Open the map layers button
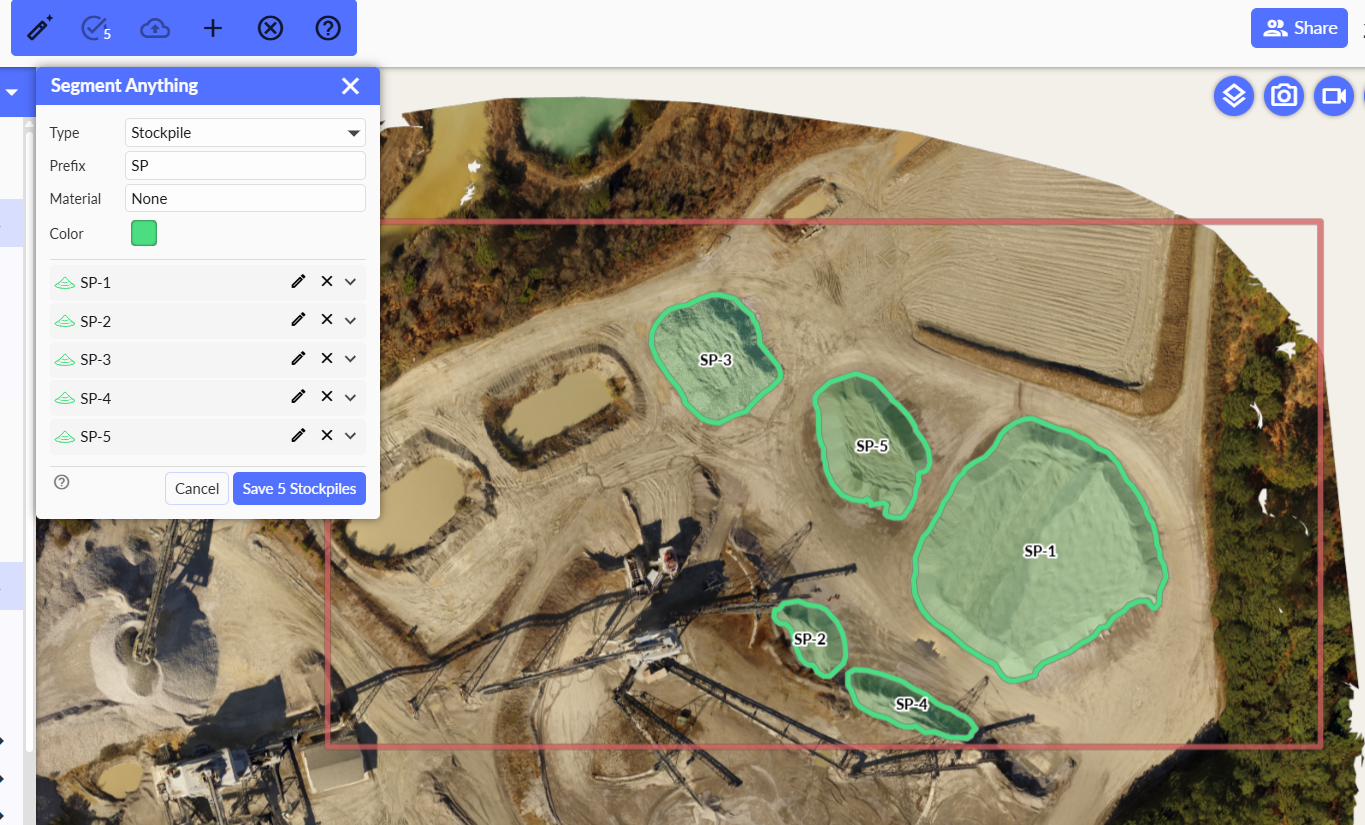 [1234, 96]
